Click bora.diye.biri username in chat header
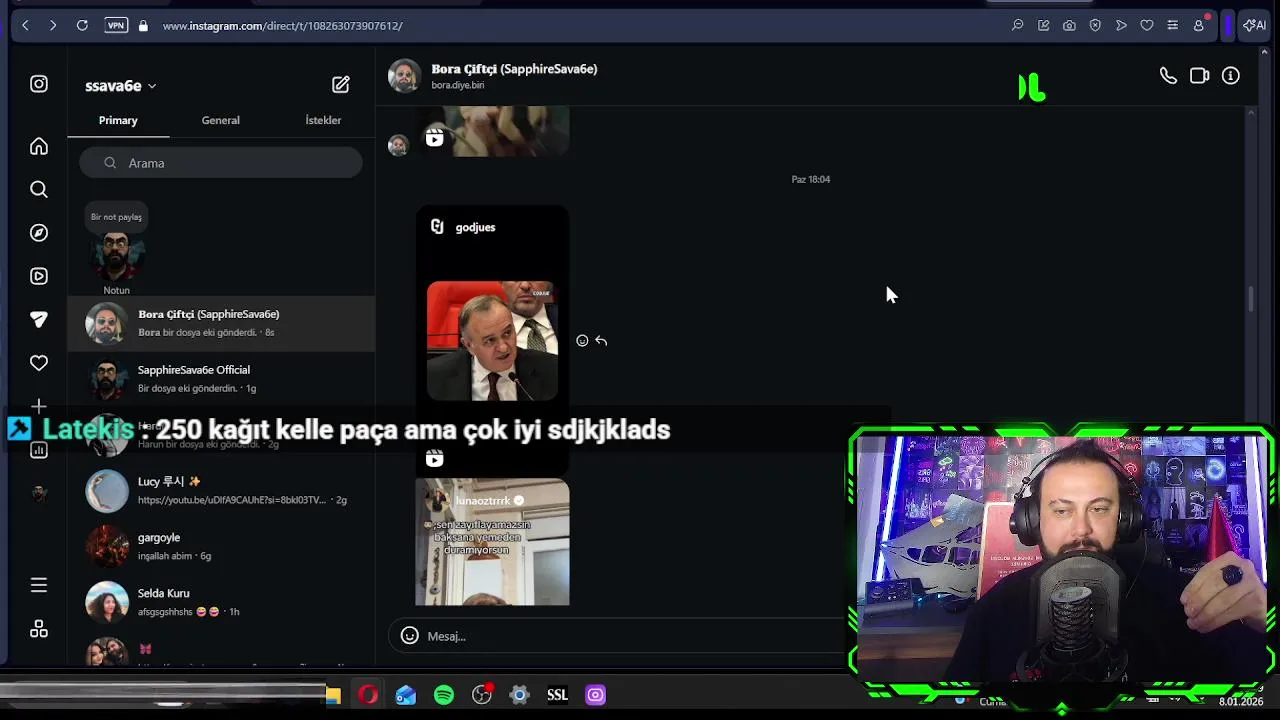This screenshot has height=720, width=1280. (458, 85)
